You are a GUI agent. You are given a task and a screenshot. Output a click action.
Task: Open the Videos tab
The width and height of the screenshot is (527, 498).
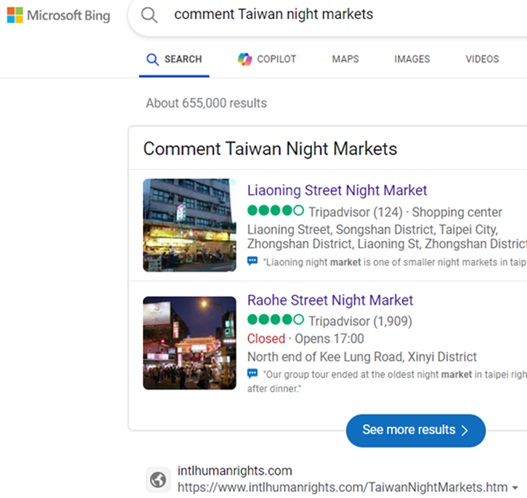click(x=482, y=59)
